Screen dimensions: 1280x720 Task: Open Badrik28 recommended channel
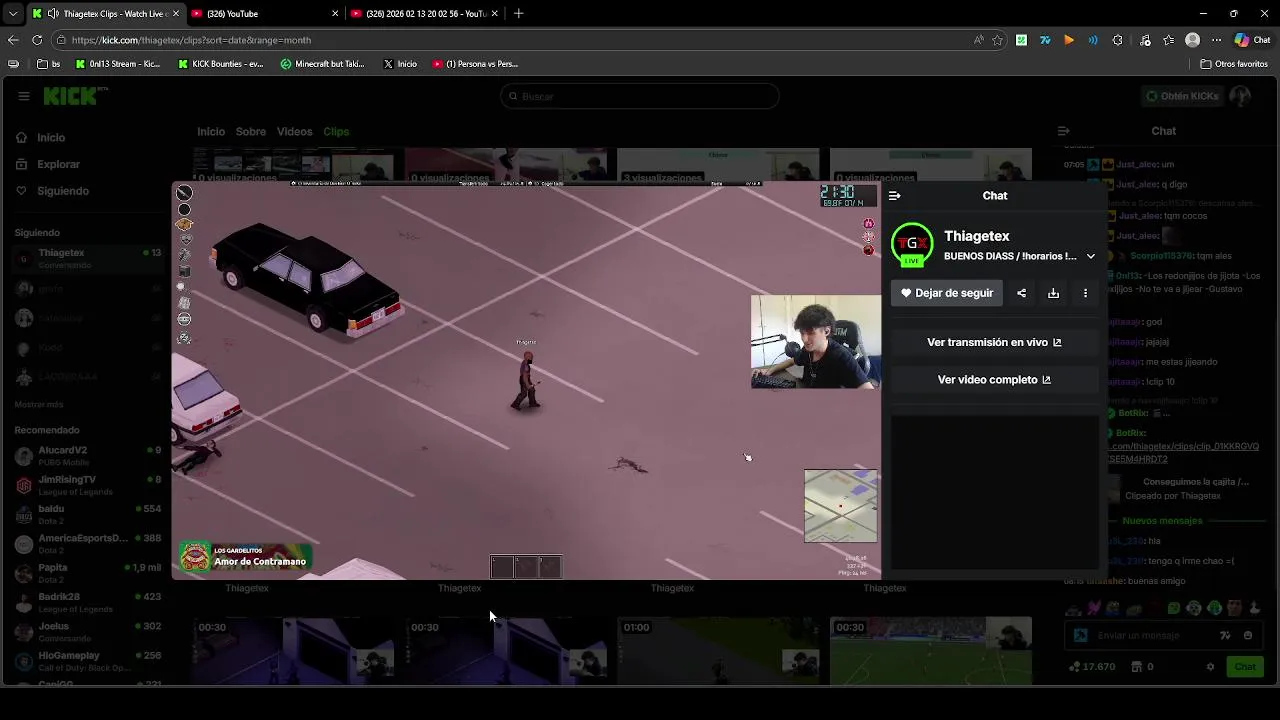click(87, 602)
